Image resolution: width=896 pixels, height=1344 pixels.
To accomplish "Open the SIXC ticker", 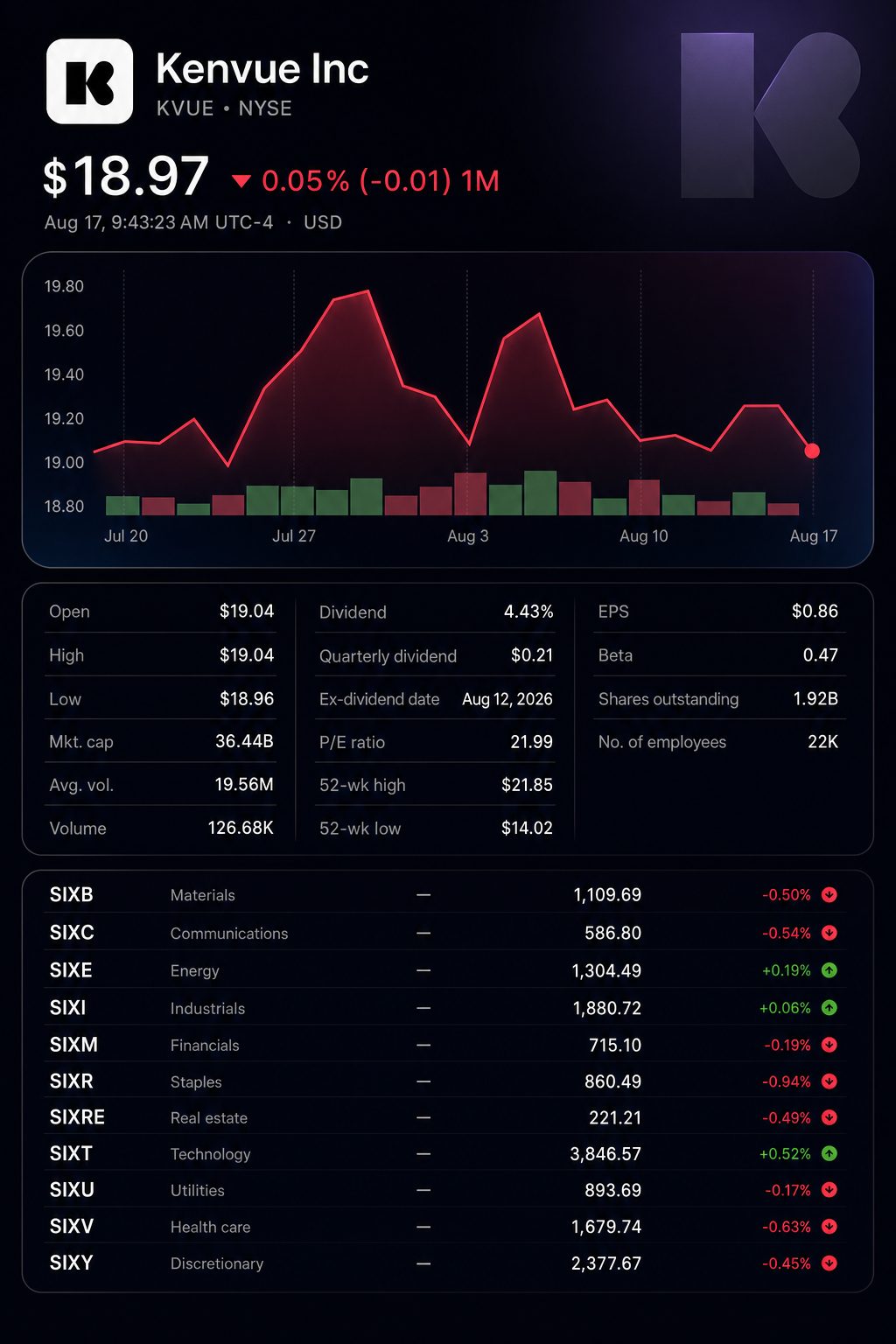I will 72,933.
